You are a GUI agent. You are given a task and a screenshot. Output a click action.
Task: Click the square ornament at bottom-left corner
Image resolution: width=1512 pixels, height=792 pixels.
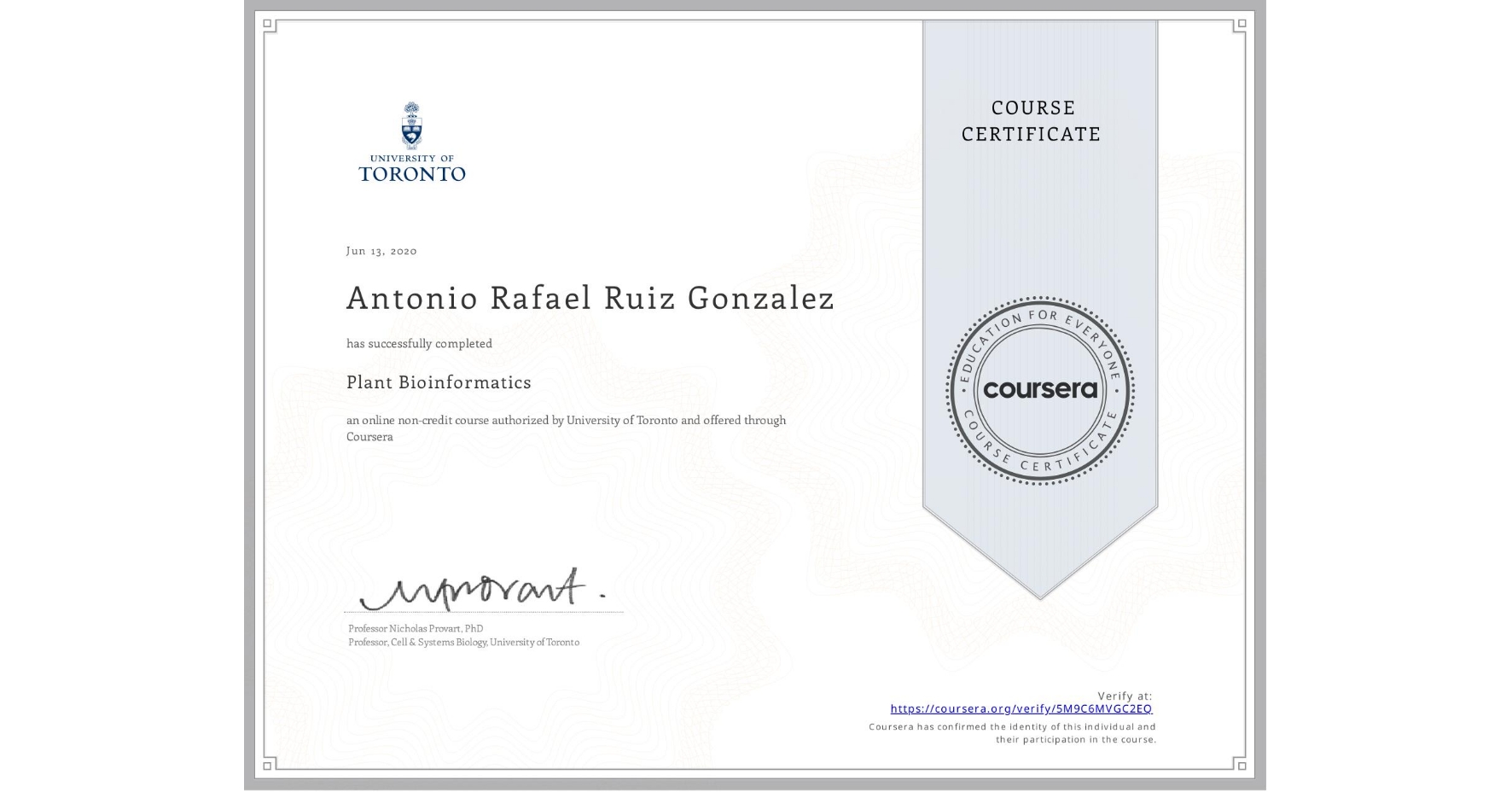pos(267,767)
